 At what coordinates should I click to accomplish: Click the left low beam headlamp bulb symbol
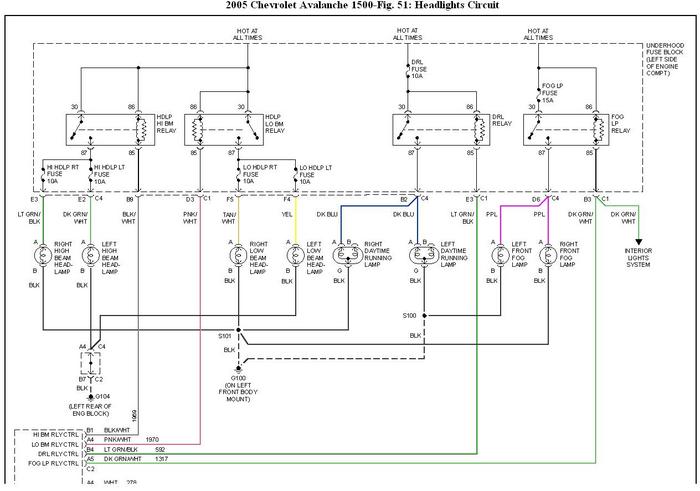coord(295,255)
